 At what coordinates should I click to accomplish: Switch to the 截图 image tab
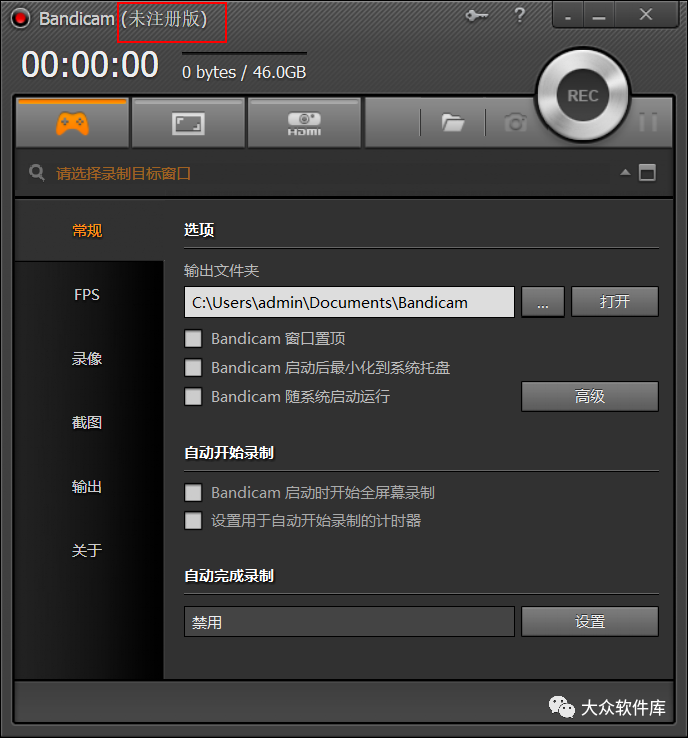coord(87,423)
